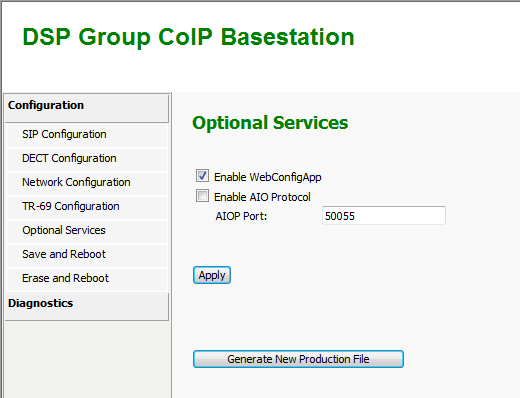
Task: Expand the Diagnostics section
Action: point(87,306)
